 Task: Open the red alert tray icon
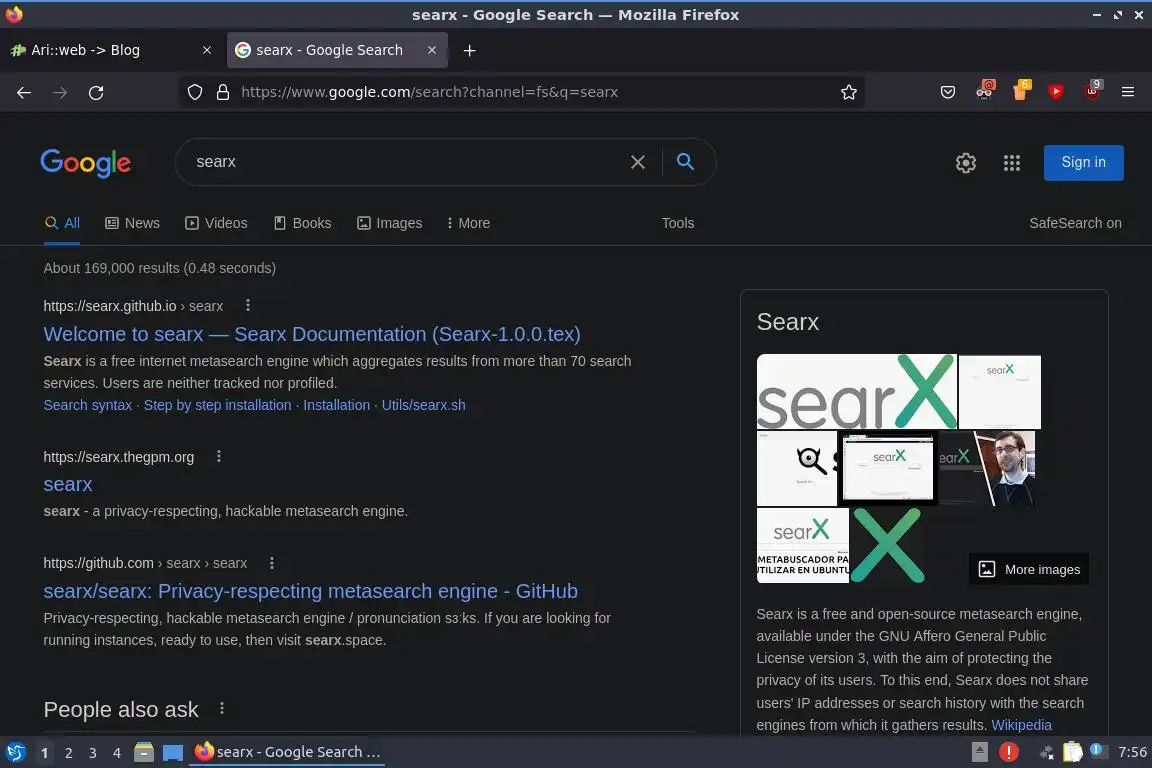coord(1009,751)
